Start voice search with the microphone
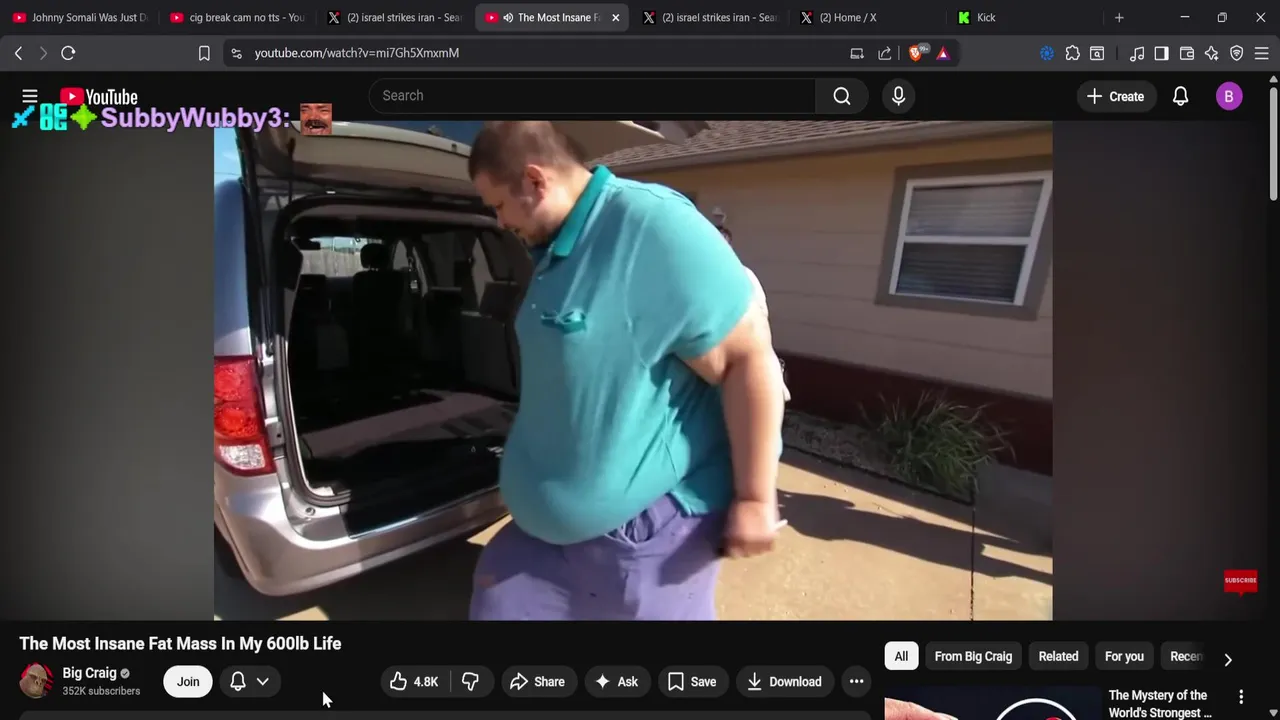Image resolution: width=1280 pixels, height=720 pixels. point(898,96)
